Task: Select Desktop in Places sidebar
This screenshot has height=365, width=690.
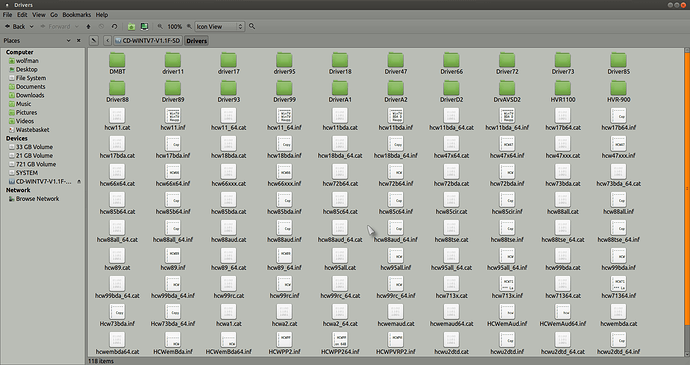Action: [26, 69]
